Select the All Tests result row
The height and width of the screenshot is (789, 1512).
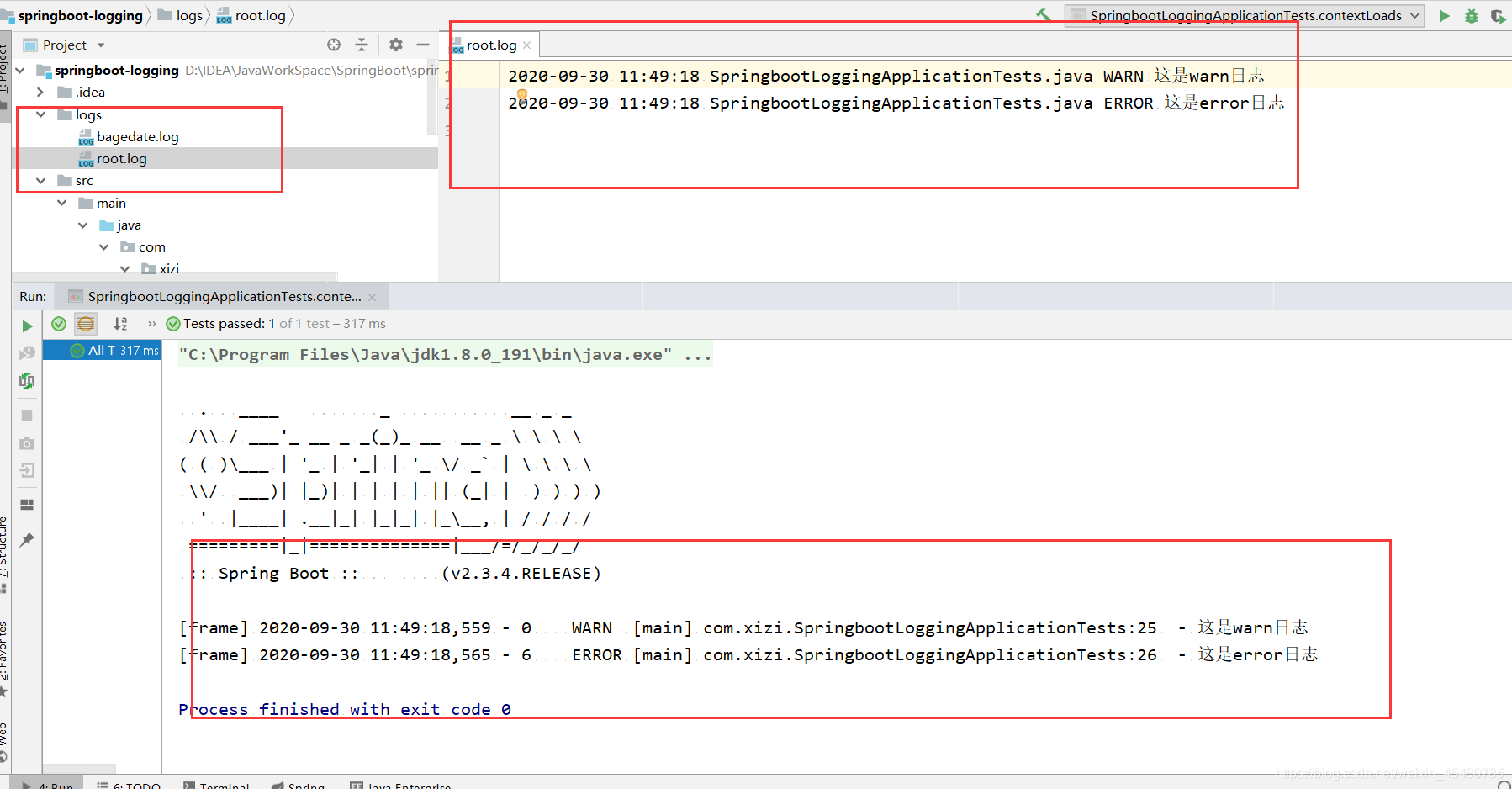103,350
